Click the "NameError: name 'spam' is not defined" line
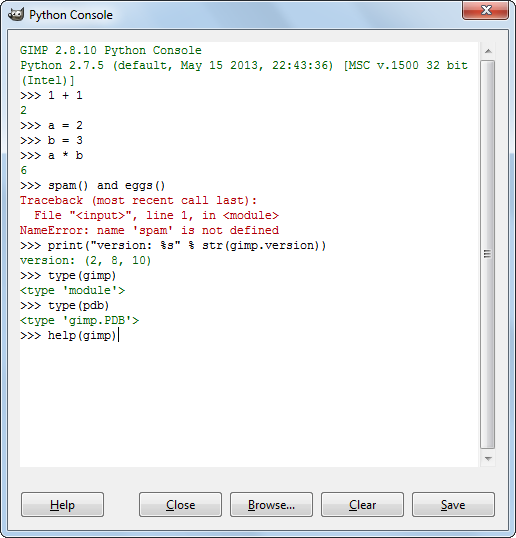Image resolution: width=516 pixels, height=538 pixels. tap(149, 230)
